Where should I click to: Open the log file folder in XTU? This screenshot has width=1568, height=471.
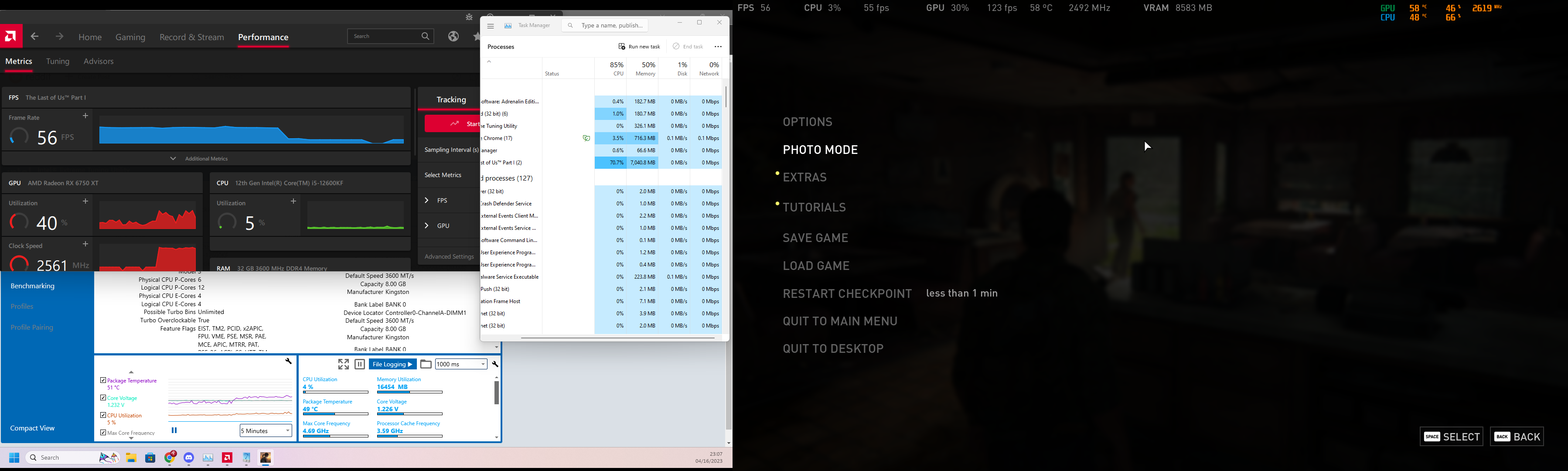click(426, 365)
